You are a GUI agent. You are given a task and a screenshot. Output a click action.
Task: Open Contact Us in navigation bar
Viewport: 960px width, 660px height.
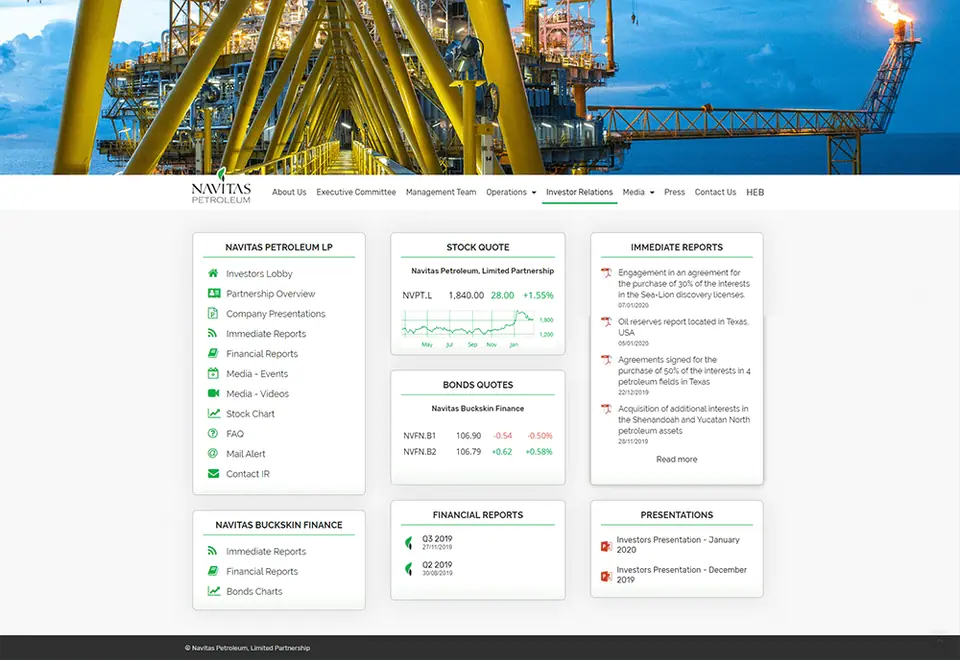[715, 192]
